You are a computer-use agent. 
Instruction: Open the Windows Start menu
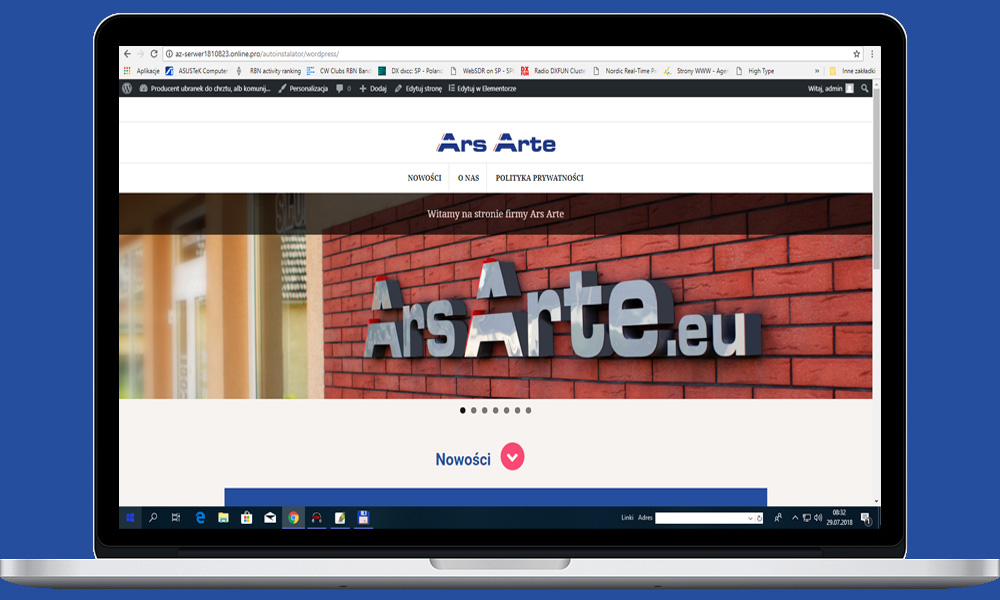130,518
